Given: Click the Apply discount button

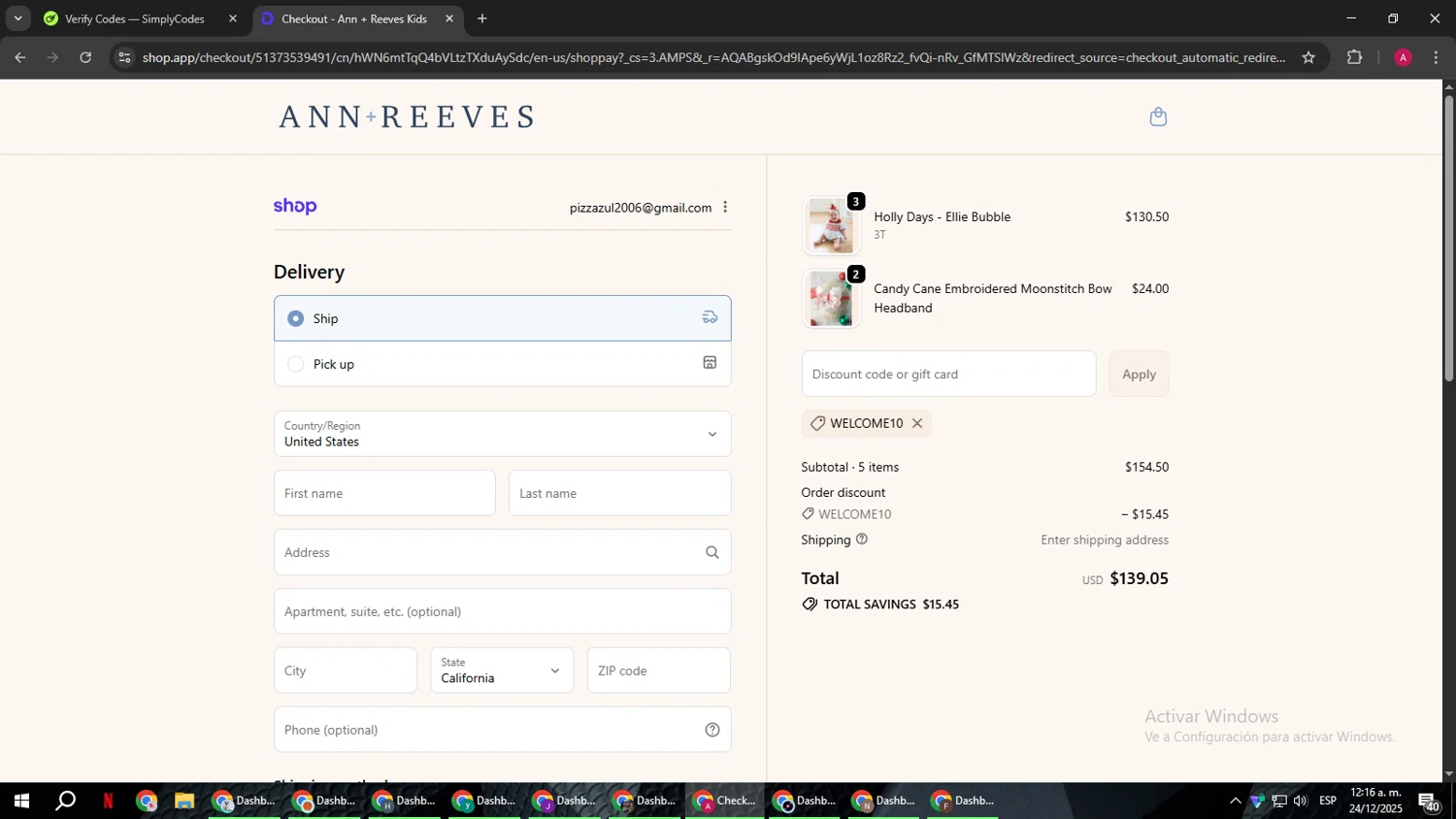Looking at the screenshot, I should coord(1139,374).
